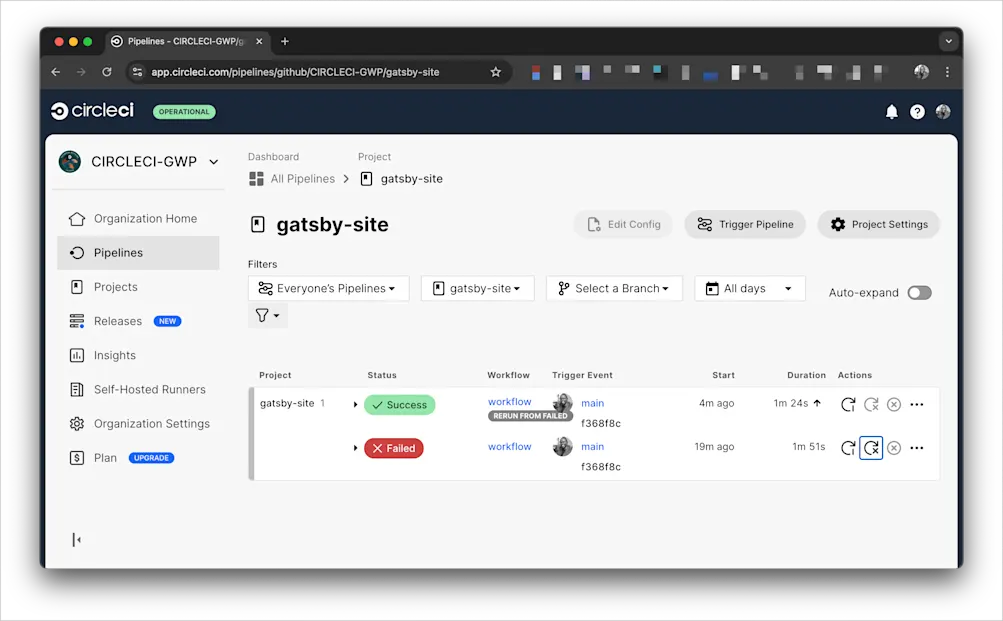Open Select a Branch dropdown

coord(614,288)
